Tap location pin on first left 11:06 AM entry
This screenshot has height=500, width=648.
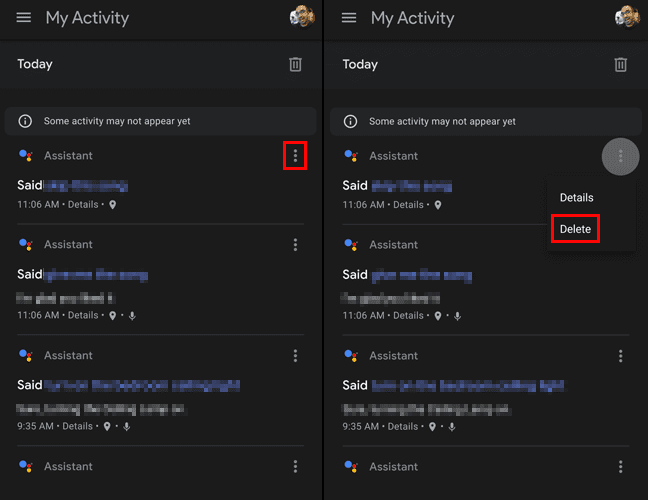click(x=112, y=205)
